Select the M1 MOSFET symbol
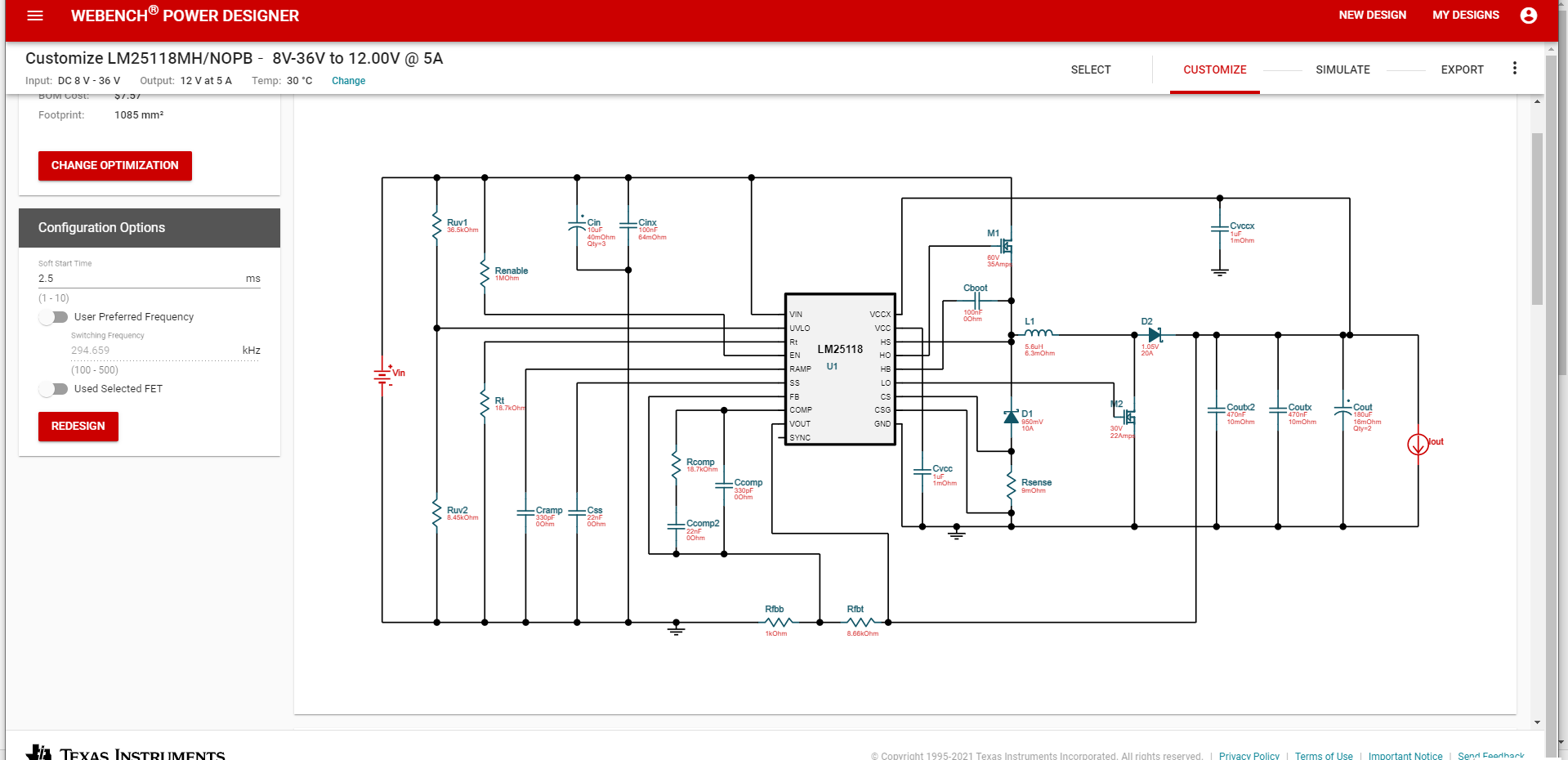This screenshot has width=1568, height=760. (x=1006, y=245)
